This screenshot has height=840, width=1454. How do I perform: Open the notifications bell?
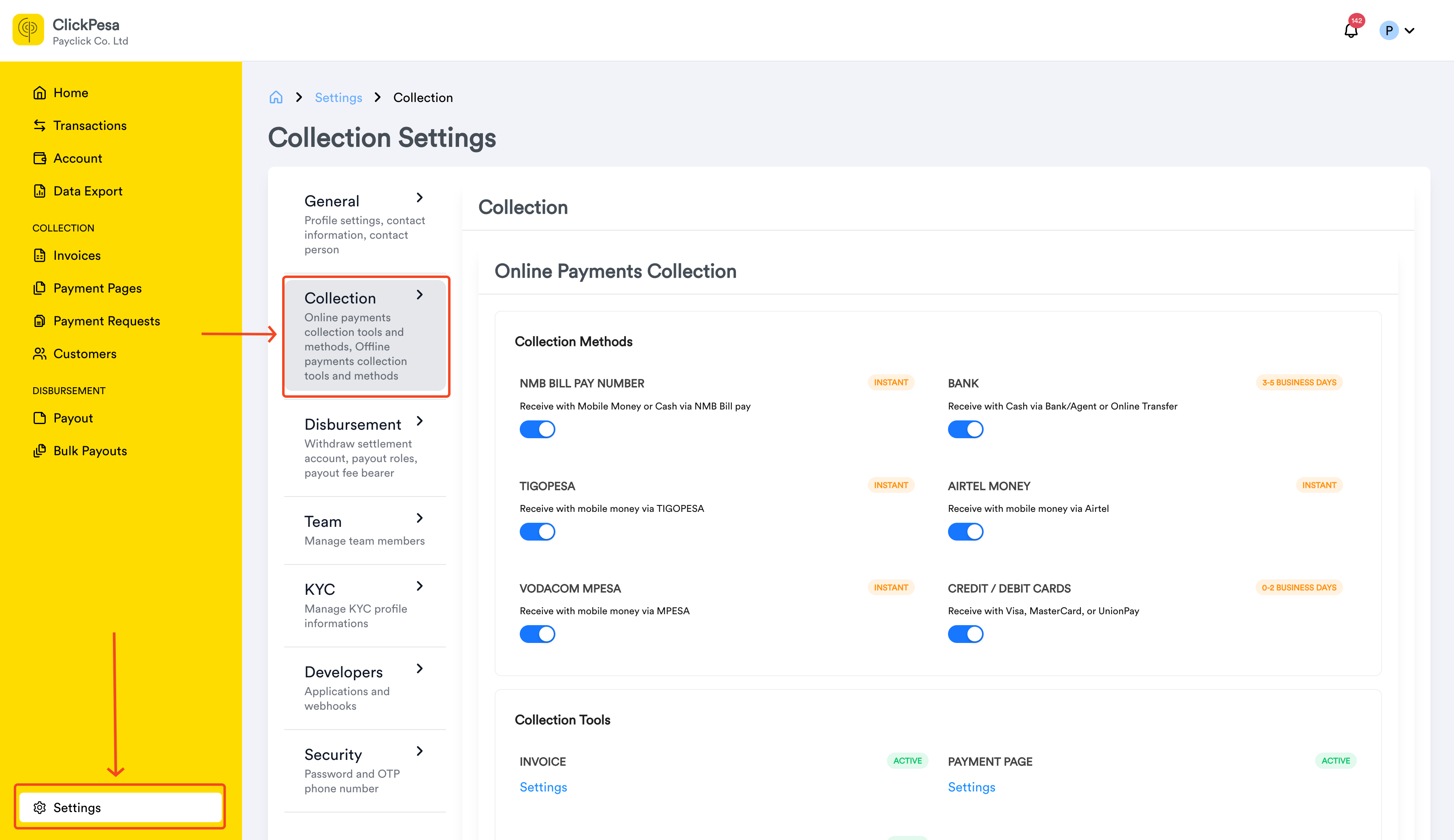point(1350,31)
